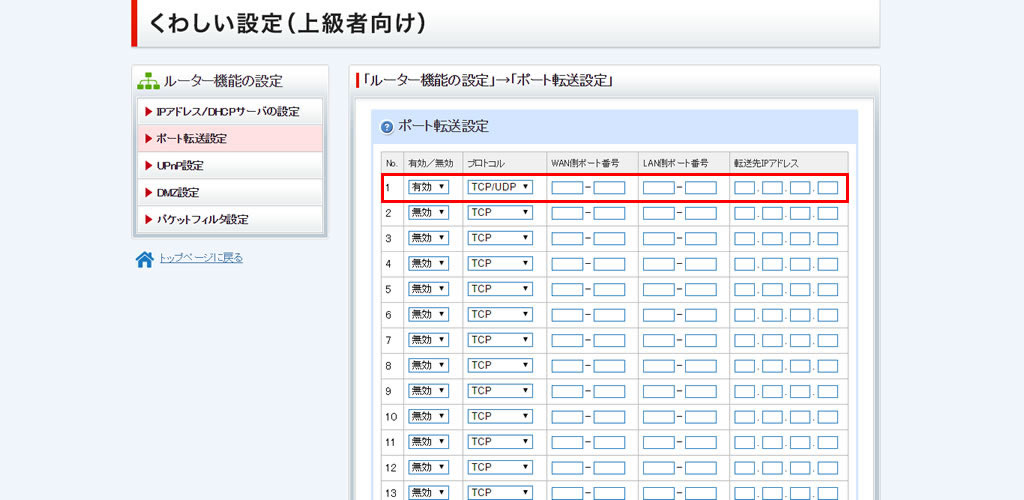Open the 無効 status dropdown in row 2
The image size is (1024, 500).
(428, 212)
